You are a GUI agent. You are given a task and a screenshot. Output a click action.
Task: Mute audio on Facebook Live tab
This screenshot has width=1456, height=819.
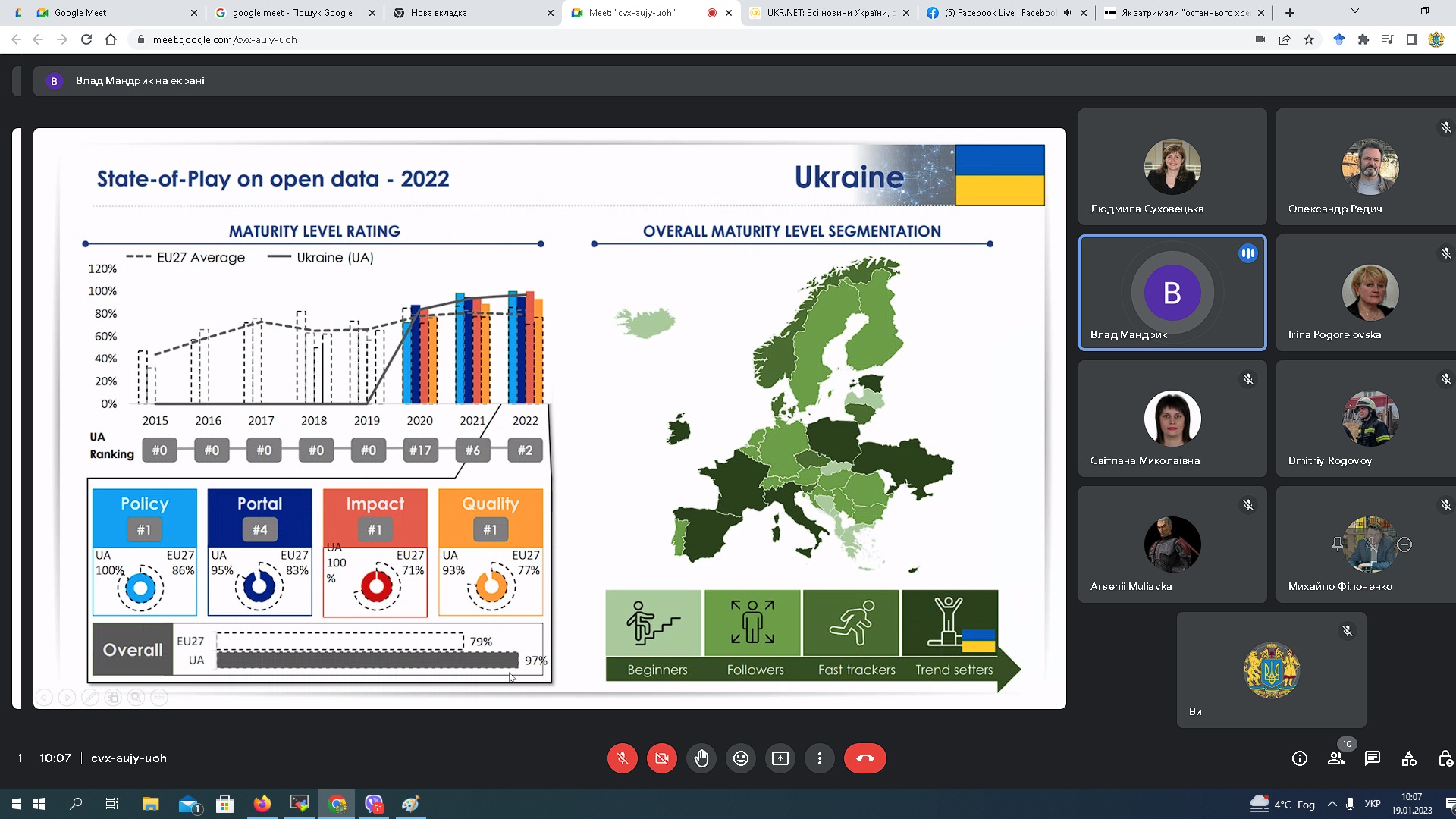coord(1067,13)
